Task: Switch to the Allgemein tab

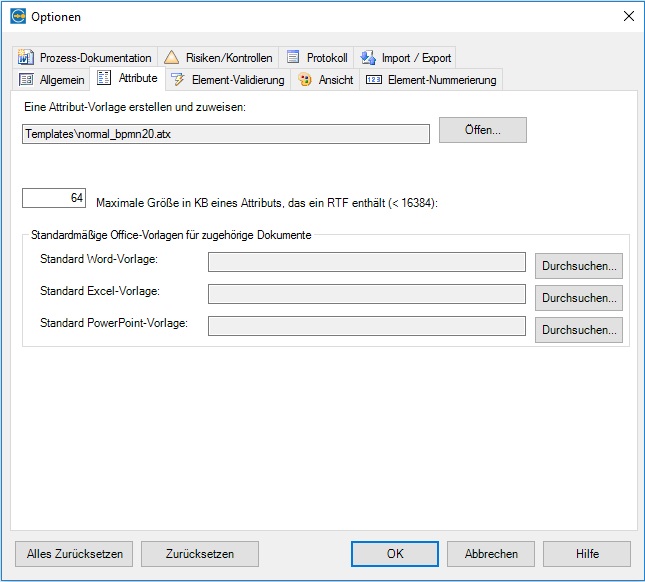Action: tap(51, 79)
